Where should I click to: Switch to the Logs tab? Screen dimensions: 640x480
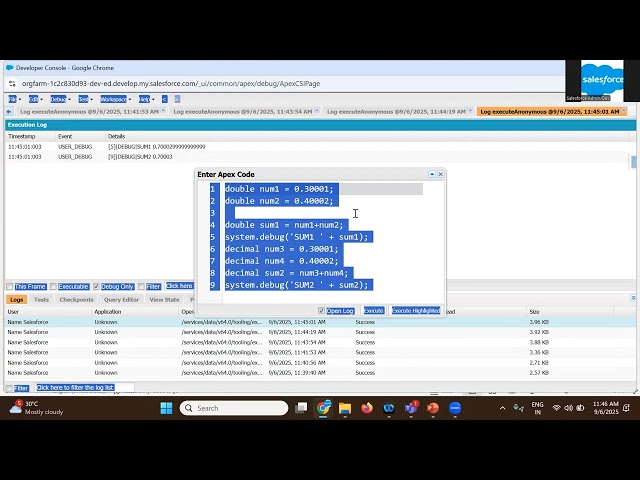pyautogui.click(x=16, y=300)
